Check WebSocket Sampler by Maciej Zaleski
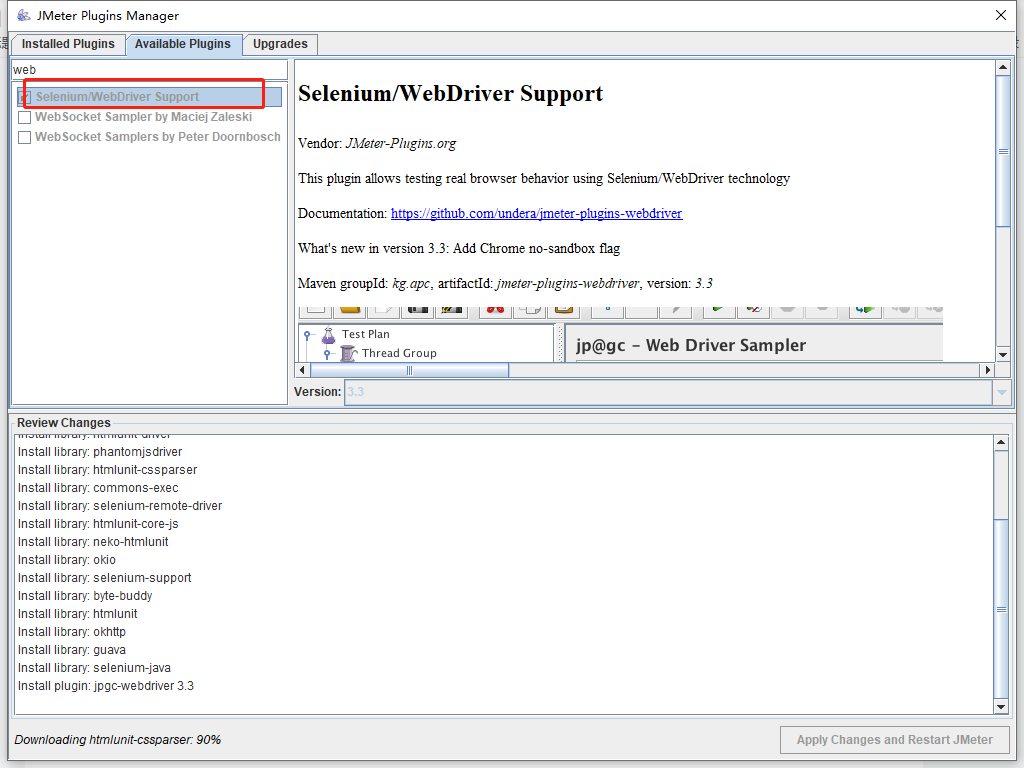 [24, 117]
